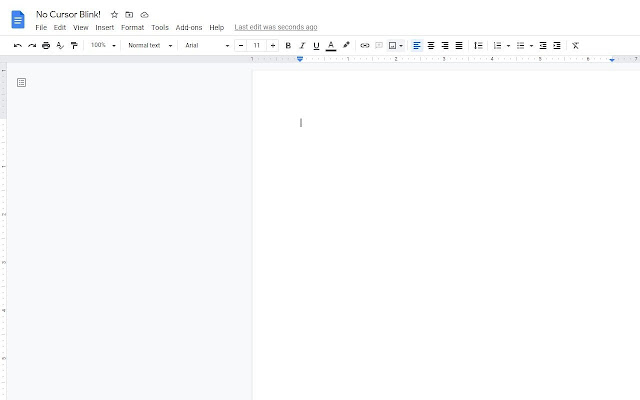Screen dimensions: 640x400
Task: Toggle bold formatting
Action: point(288,45)
